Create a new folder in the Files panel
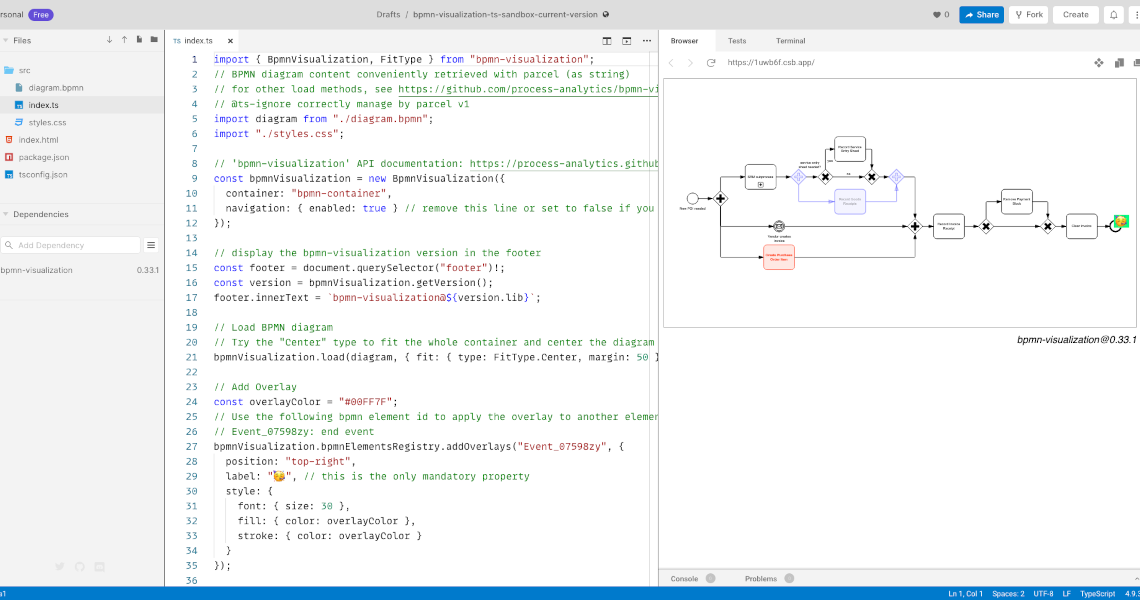 pyautogui.click(x=154, y=39)
